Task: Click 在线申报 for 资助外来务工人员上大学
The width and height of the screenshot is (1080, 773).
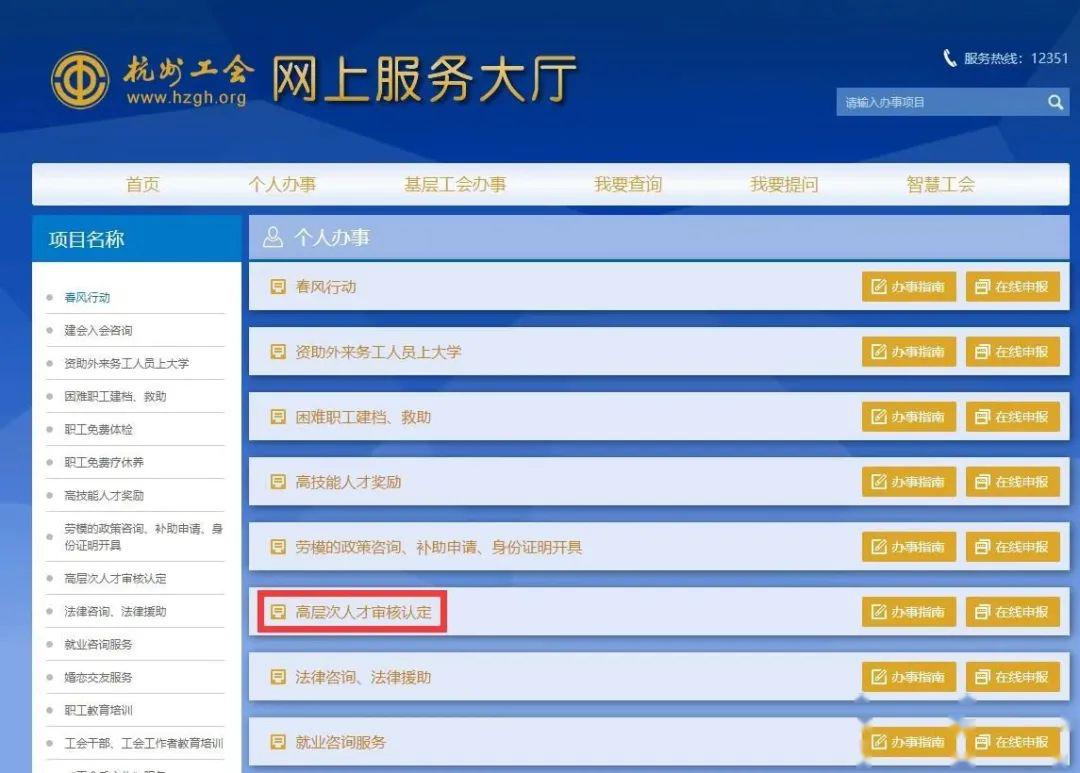Action: pos(1012,352)
